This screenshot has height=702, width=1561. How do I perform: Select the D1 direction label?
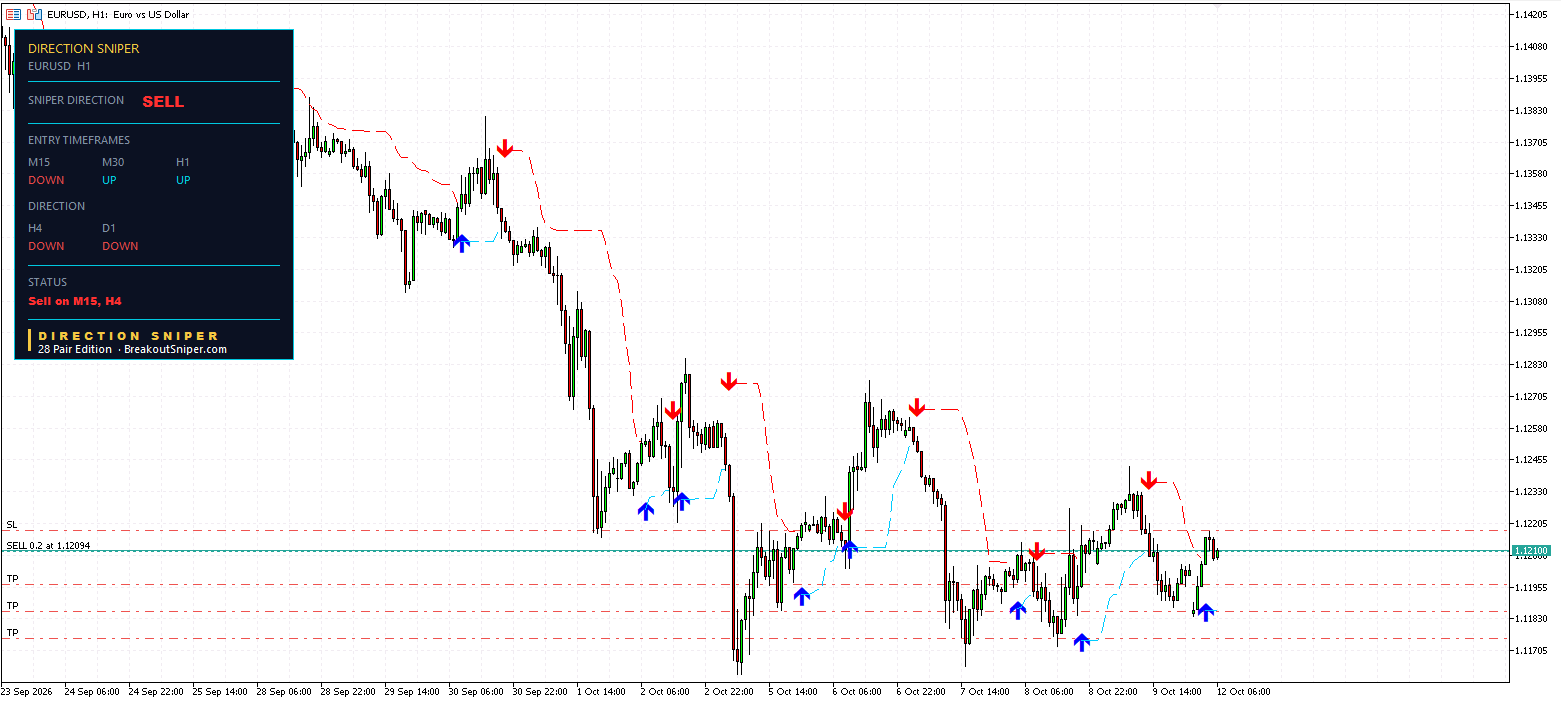[x=109, y=228]
